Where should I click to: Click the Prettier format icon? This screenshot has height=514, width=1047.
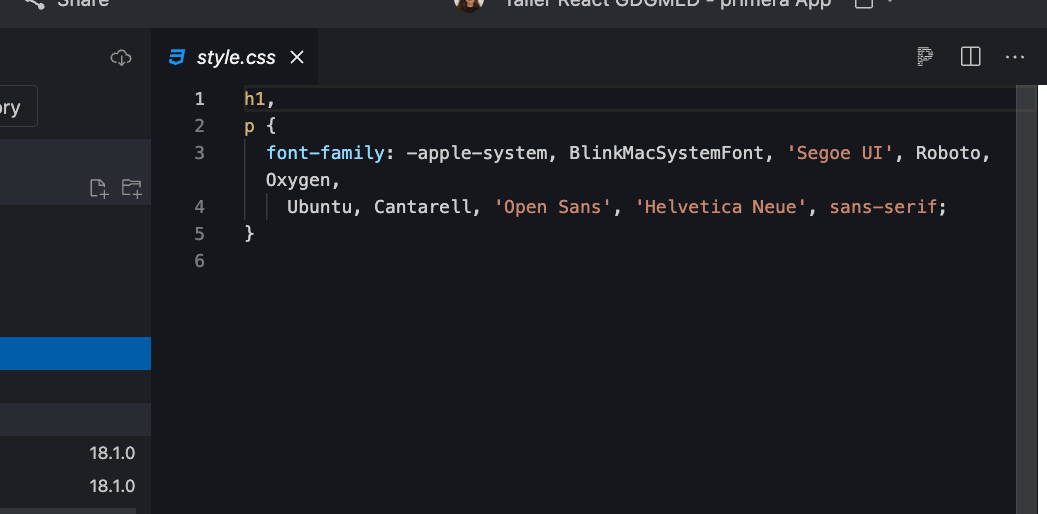925,57
